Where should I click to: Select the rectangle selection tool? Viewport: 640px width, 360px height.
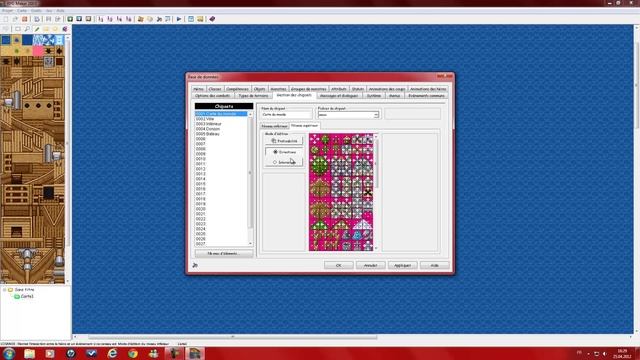coord(18,29)
